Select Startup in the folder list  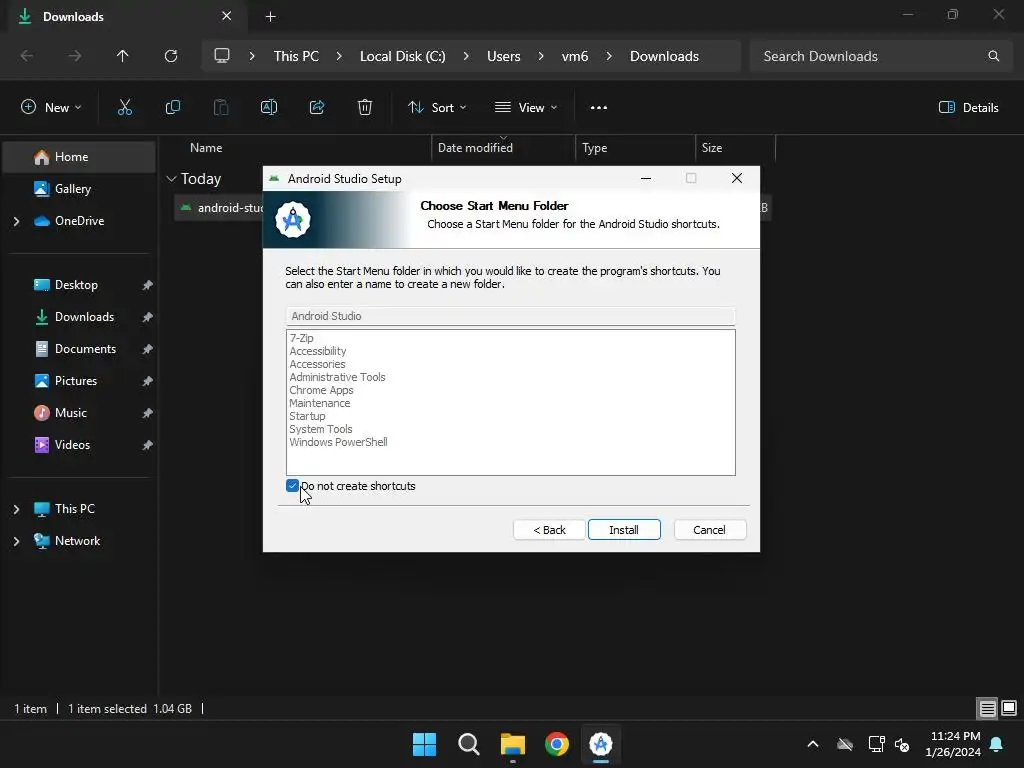308,417
